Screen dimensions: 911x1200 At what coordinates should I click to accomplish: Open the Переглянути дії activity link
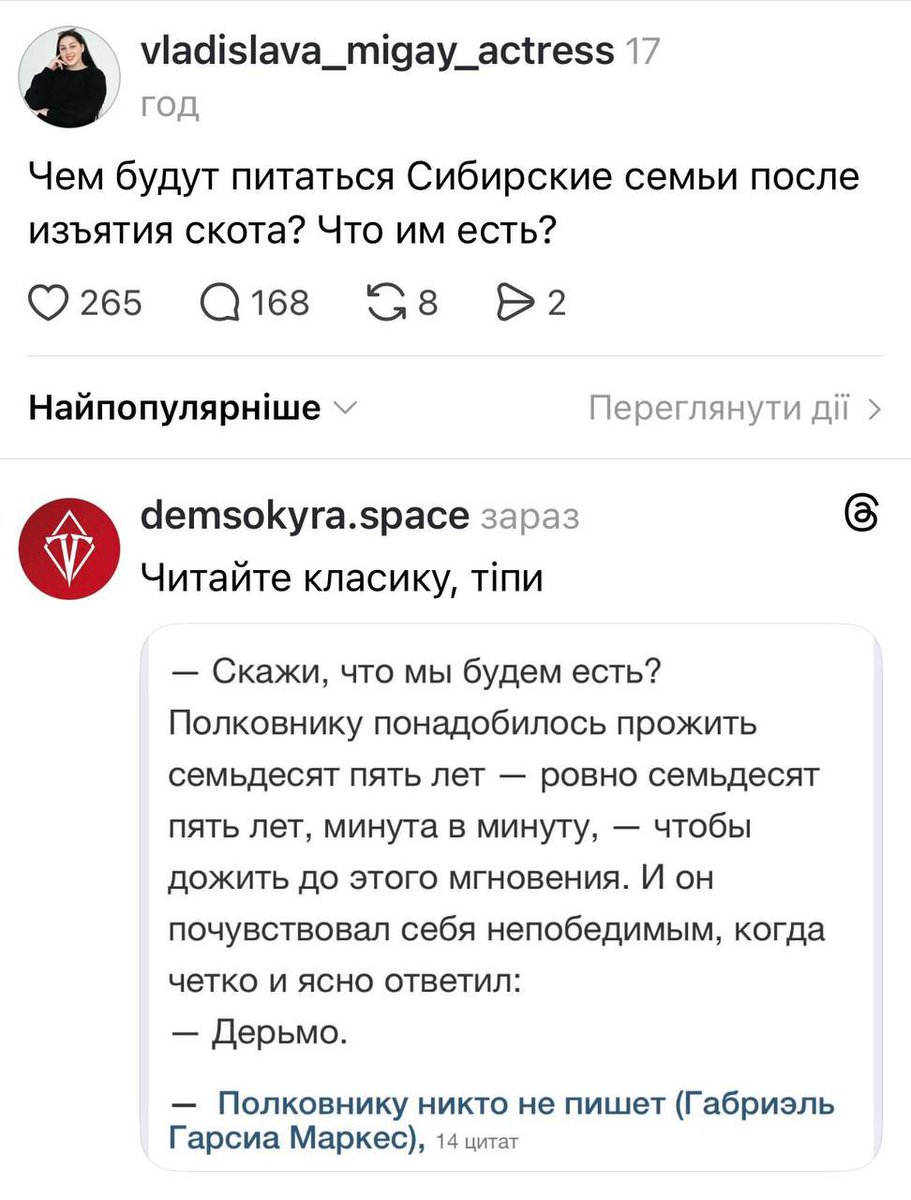(720, 408)
